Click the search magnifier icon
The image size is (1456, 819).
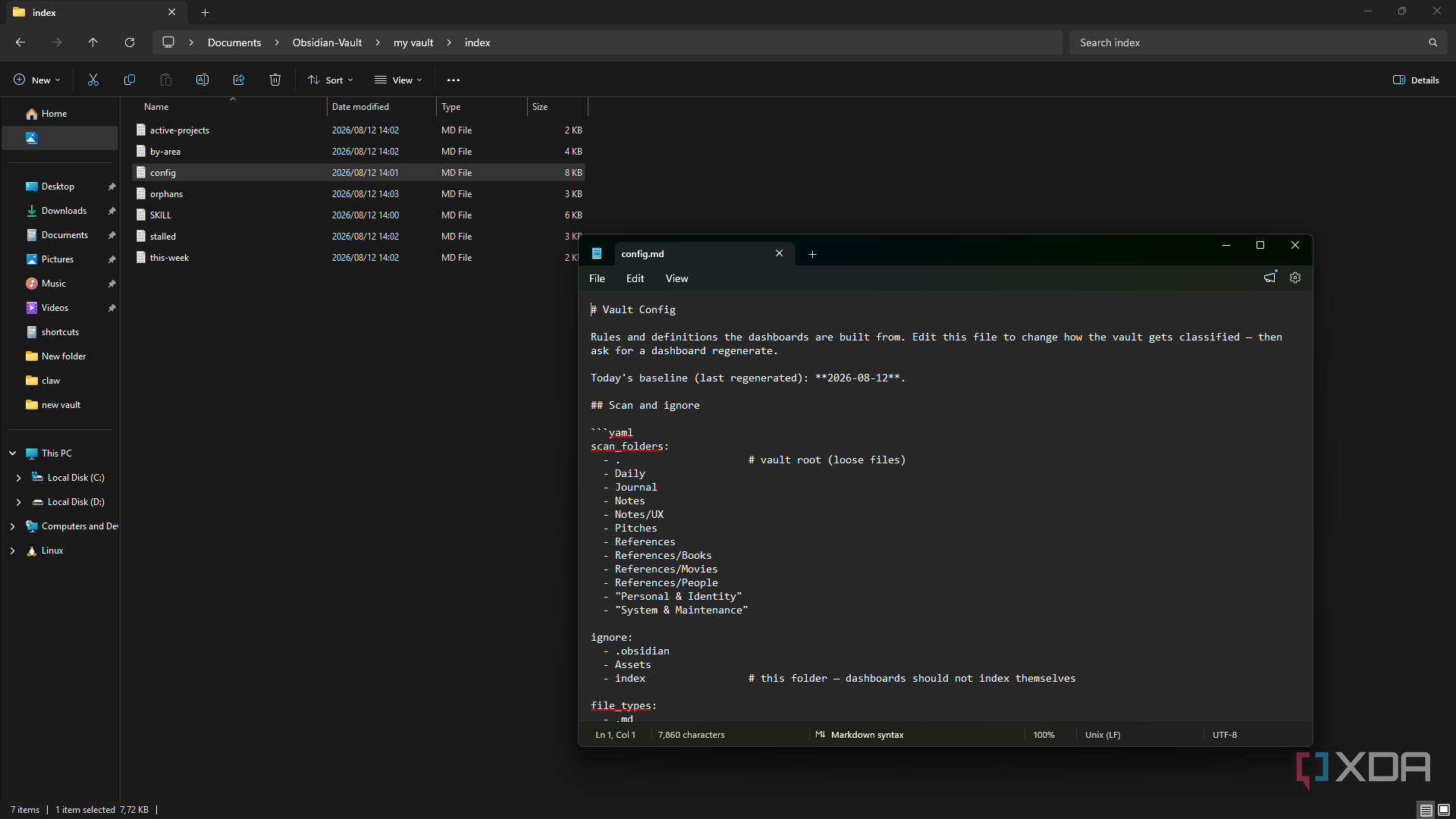tap(1433, 42)
